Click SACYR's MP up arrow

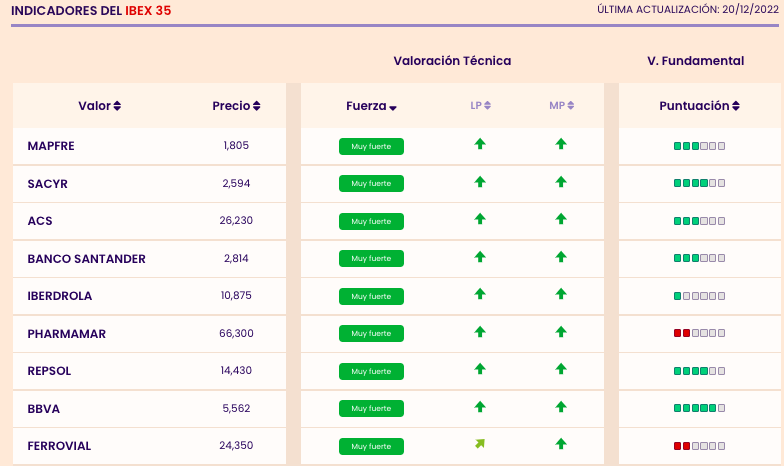[561, 182]
